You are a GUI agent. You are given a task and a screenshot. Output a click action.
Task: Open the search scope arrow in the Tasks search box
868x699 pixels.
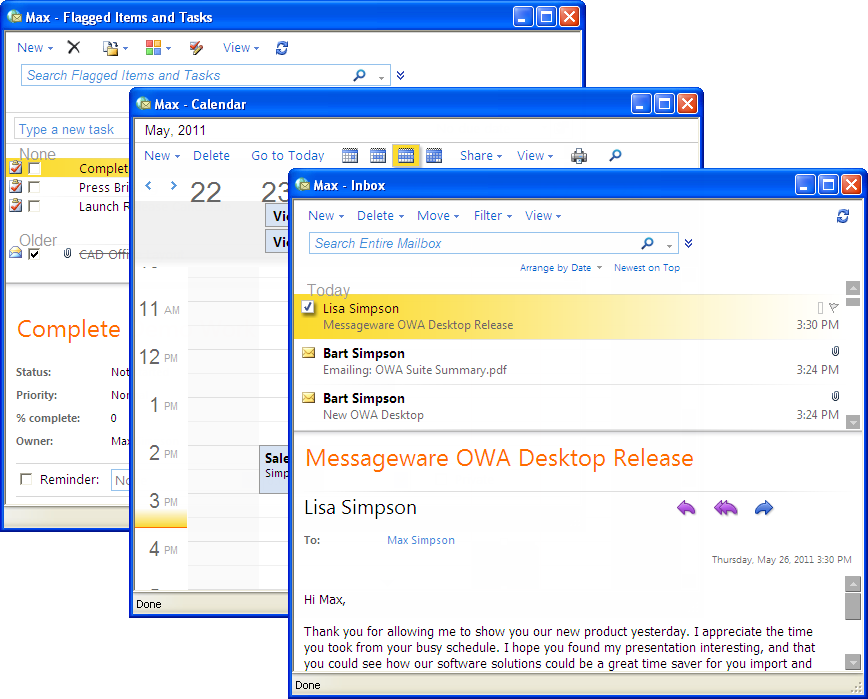[x=381, y=77]
